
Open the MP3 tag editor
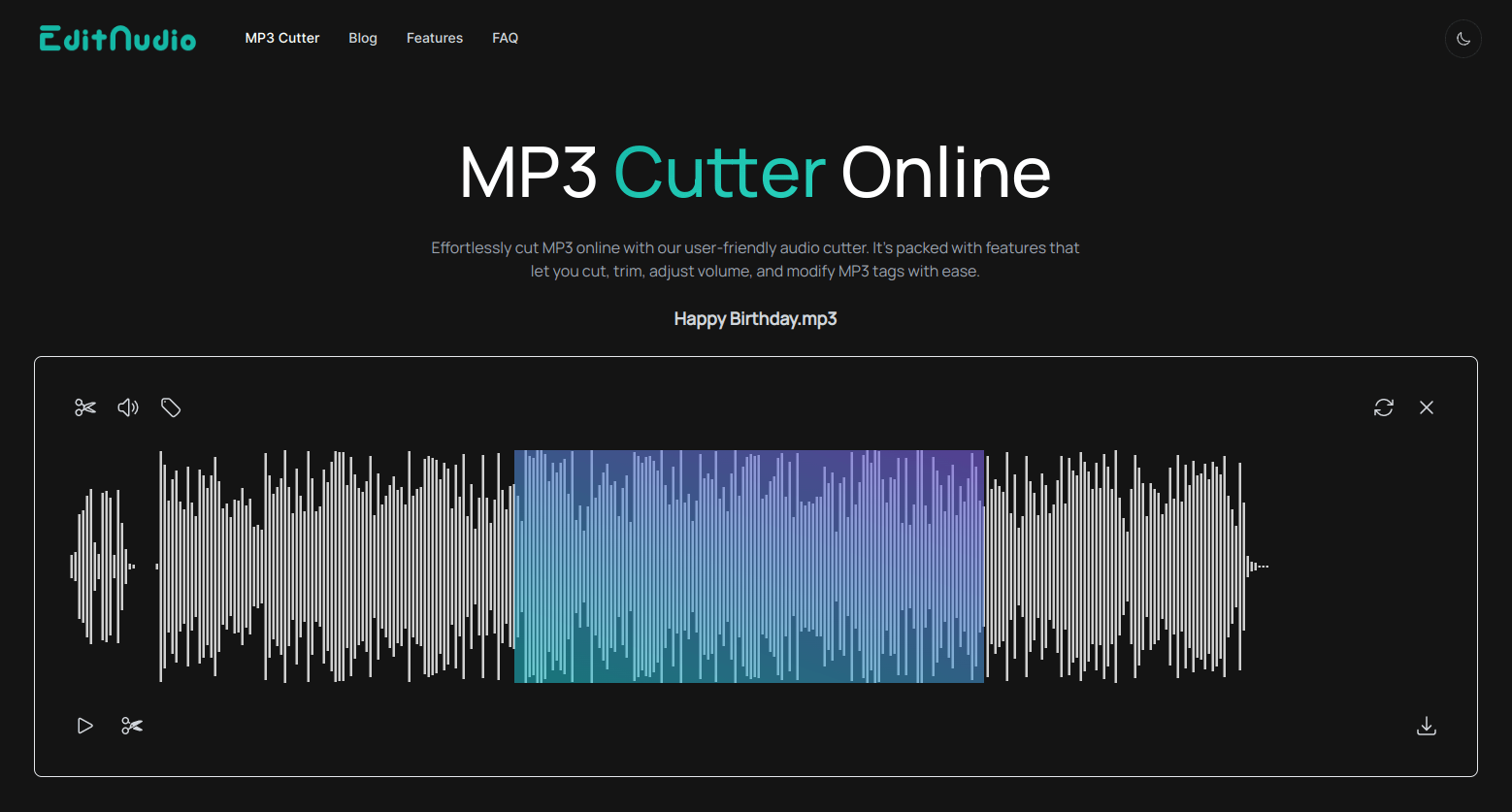(x=171, y=407)
